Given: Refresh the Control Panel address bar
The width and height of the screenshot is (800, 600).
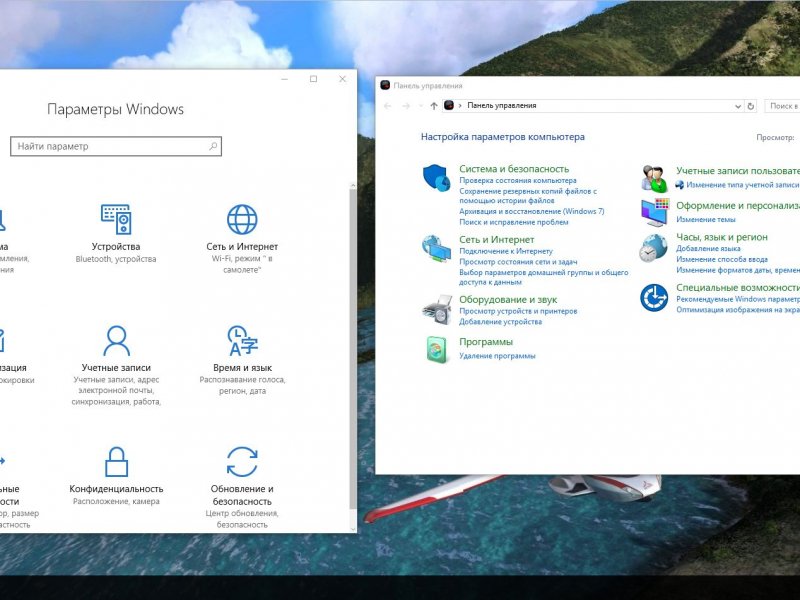Looking at the screenshot, I should (x=751, y=106).
